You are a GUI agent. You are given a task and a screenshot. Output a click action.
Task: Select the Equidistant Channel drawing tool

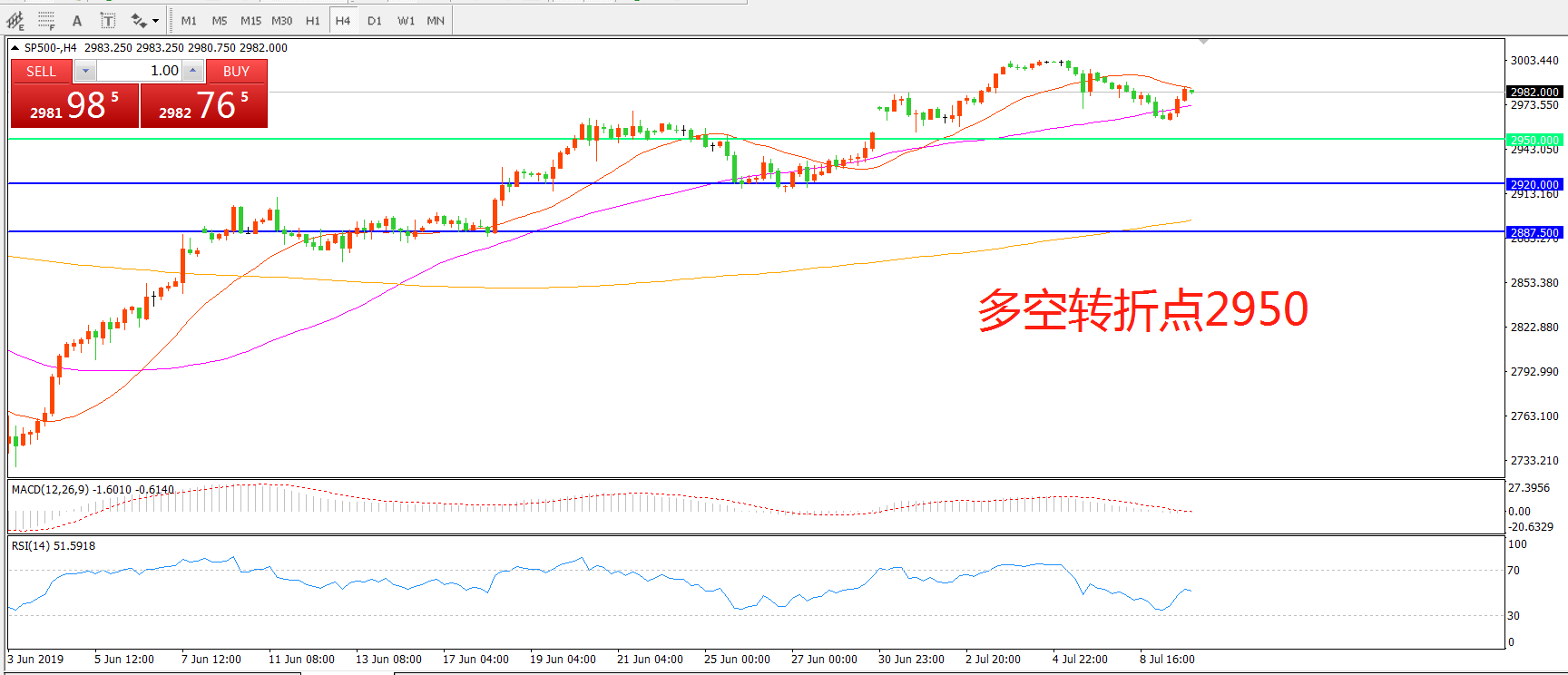[x=15, y=20]
